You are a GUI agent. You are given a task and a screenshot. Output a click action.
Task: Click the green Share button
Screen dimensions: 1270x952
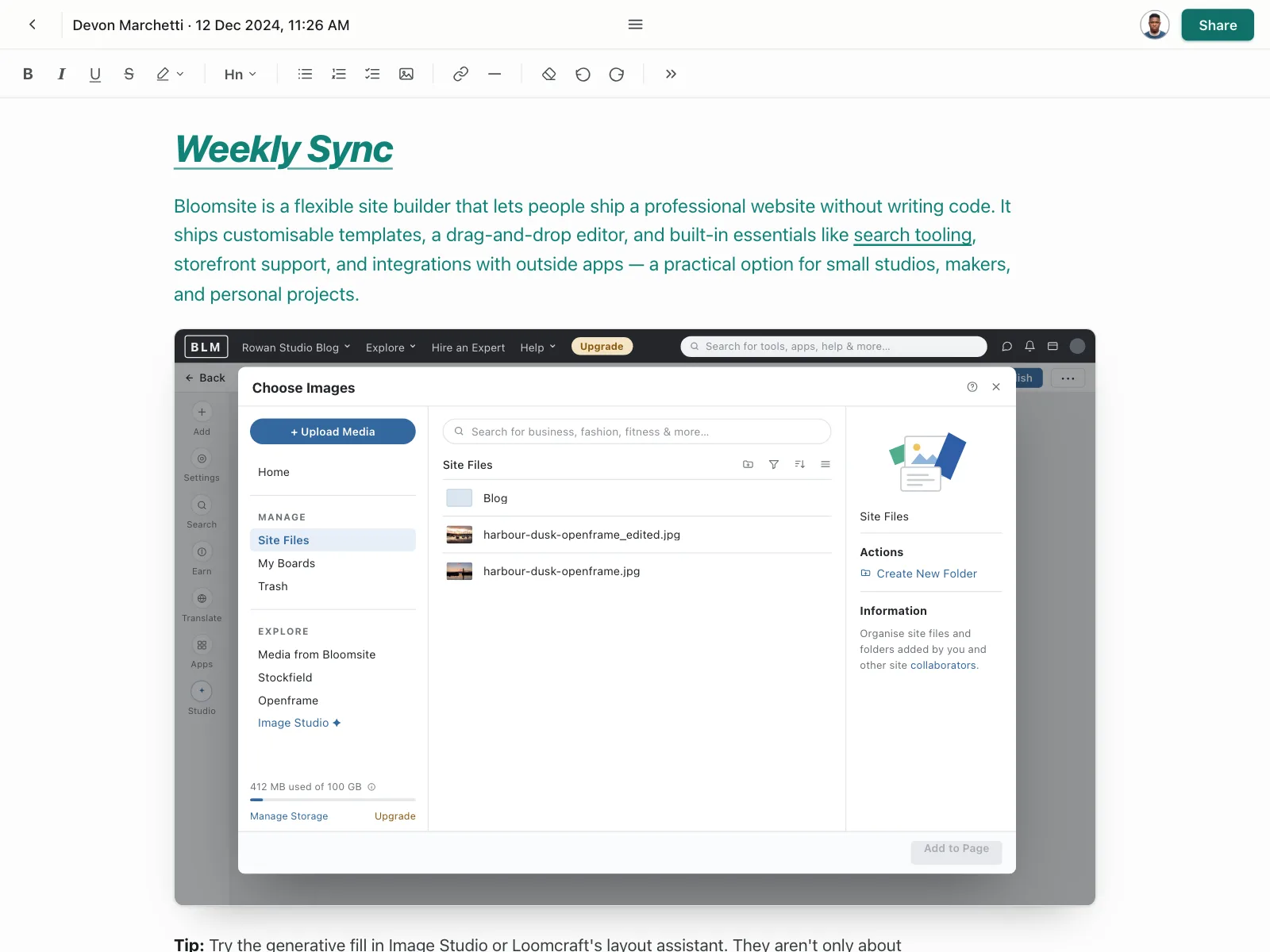pyautogui.click(x=1218, y=25)
